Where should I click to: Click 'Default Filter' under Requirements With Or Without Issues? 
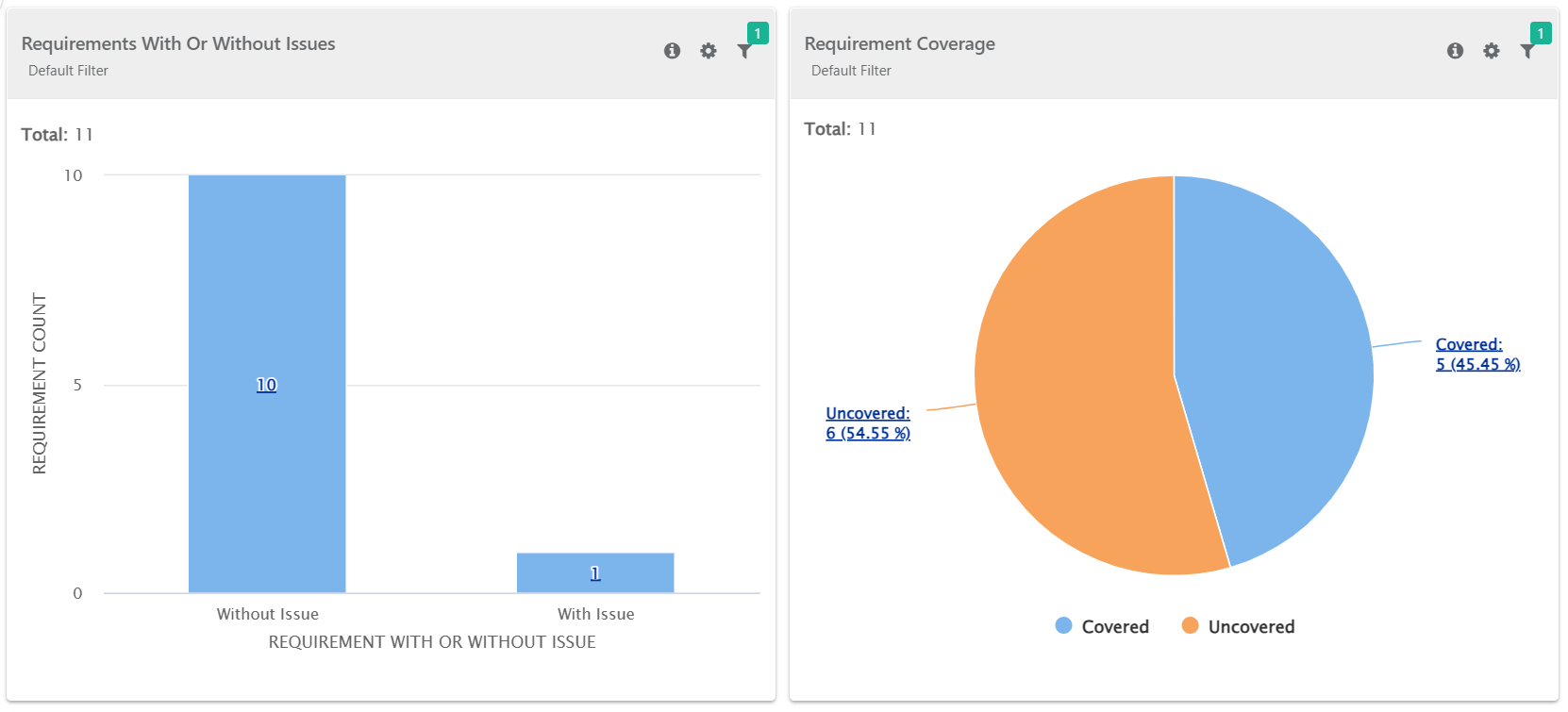tap(68, 71)
